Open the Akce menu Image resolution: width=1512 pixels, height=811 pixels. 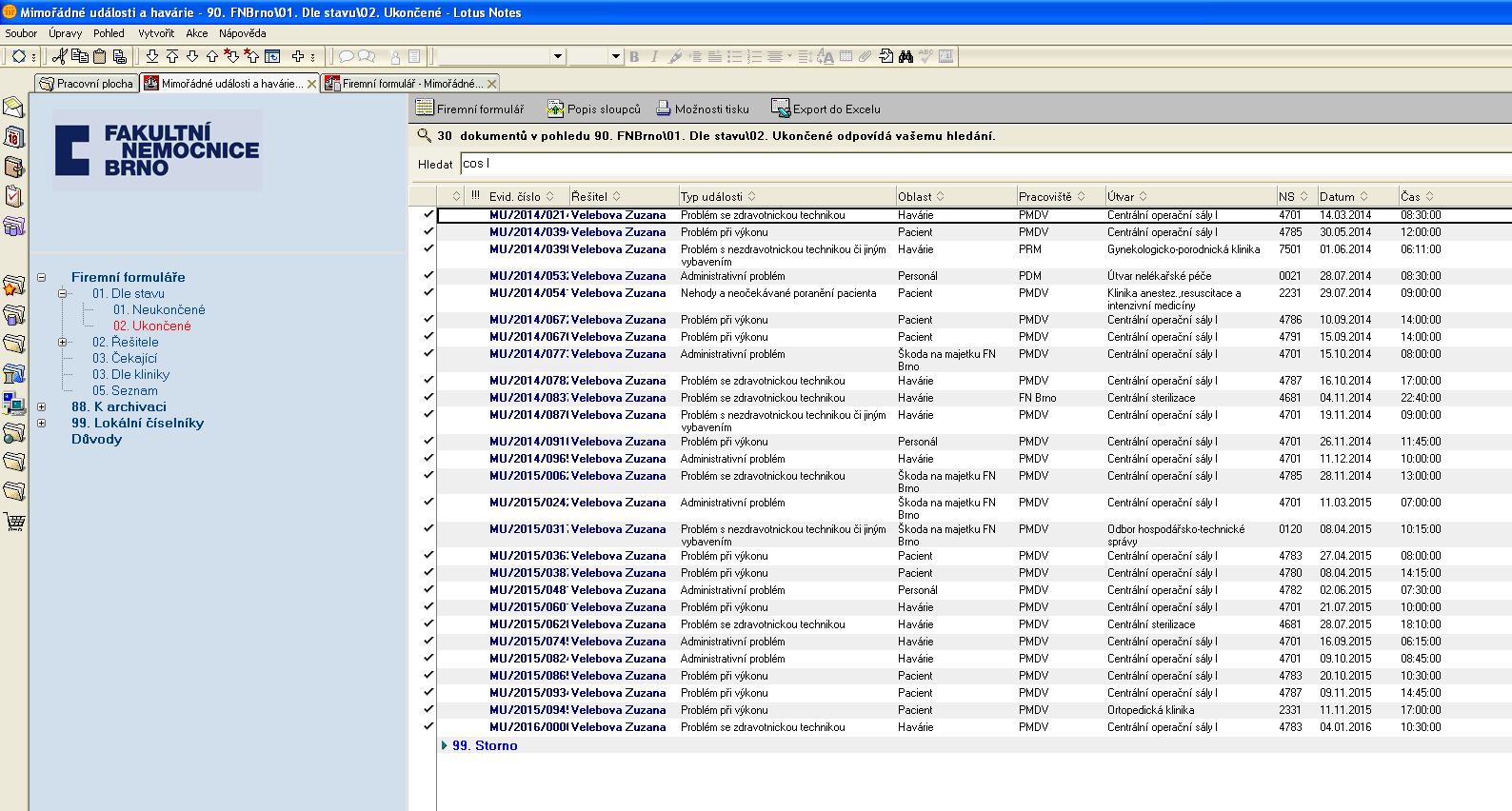(x=197, y=33)
